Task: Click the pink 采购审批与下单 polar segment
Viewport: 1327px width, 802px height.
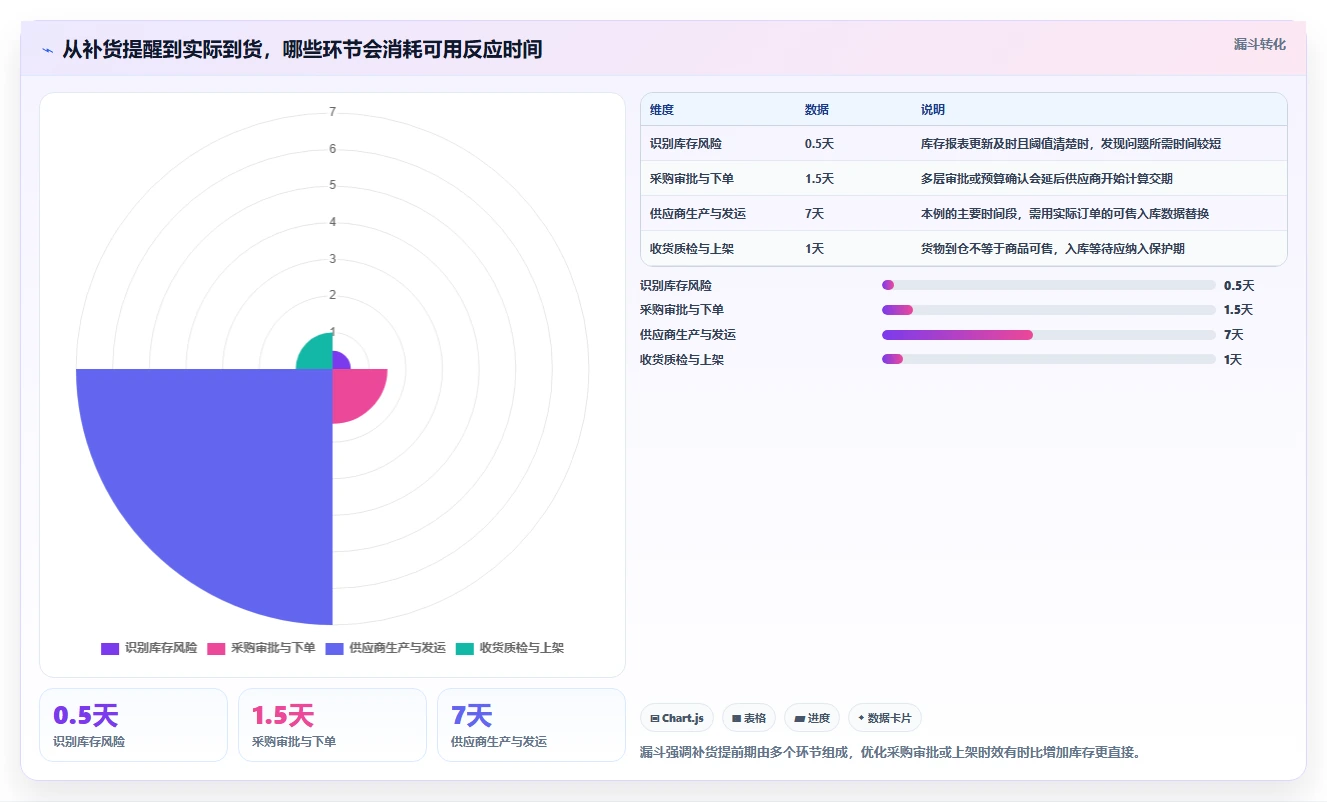Action: [354, 391]
